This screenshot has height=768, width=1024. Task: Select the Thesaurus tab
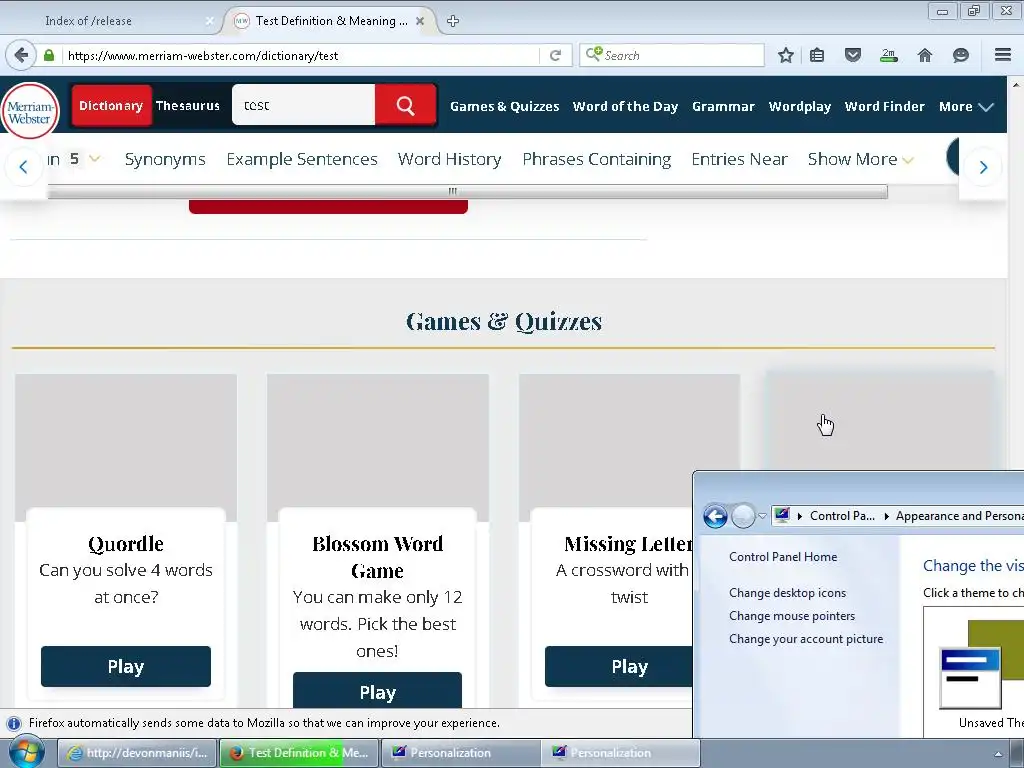[188, 105]
